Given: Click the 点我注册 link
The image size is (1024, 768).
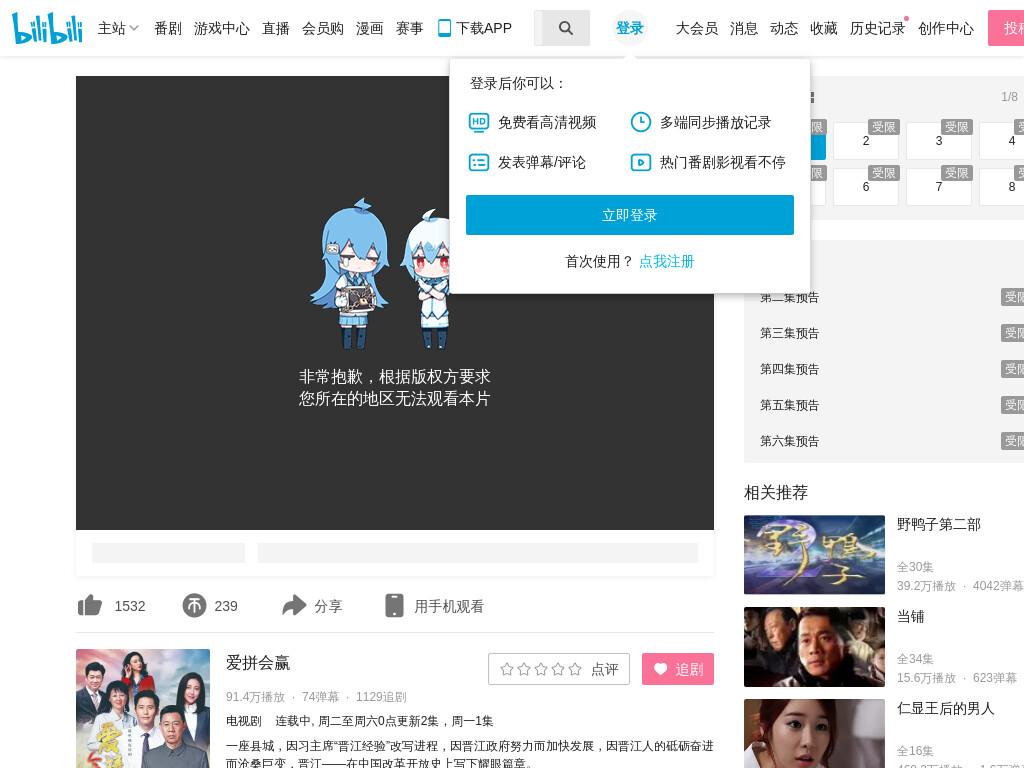Looking at the screenshot, I should (x=666, y=261).
